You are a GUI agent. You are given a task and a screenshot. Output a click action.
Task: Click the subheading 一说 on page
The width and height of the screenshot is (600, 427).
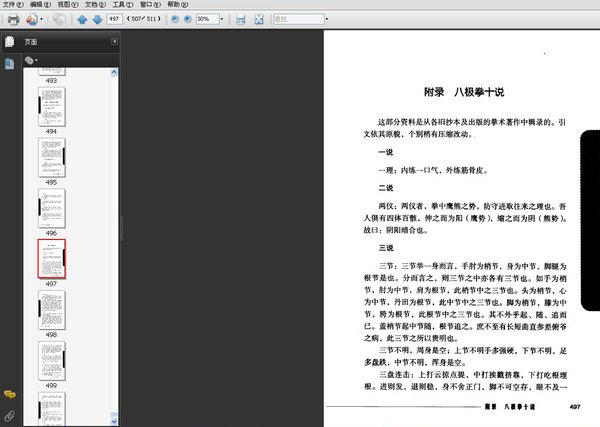(386, 152)
